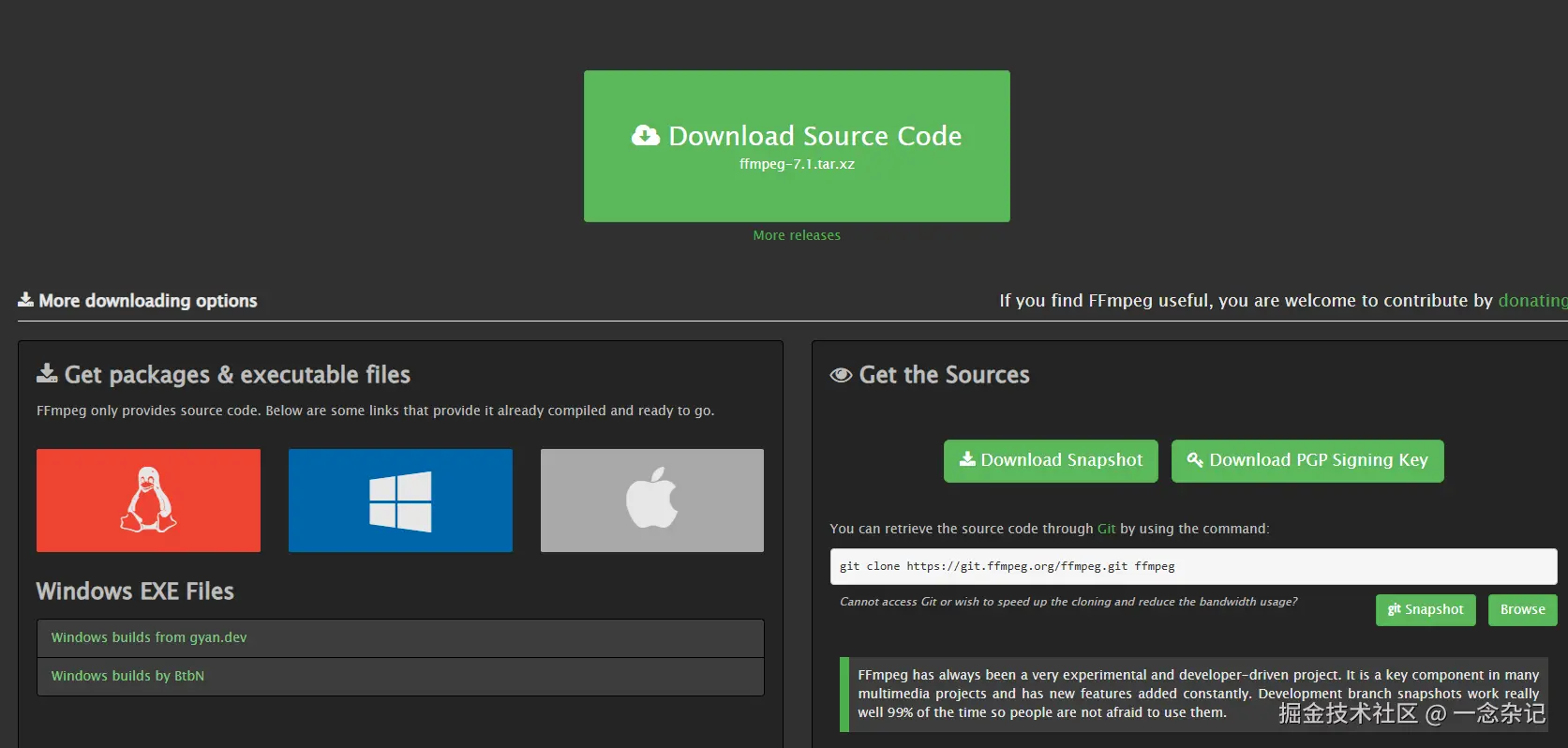Click the ffmpeg-7.1.tar.xz filename text
Screen dimensions: 1568x748
coord(797,164)
